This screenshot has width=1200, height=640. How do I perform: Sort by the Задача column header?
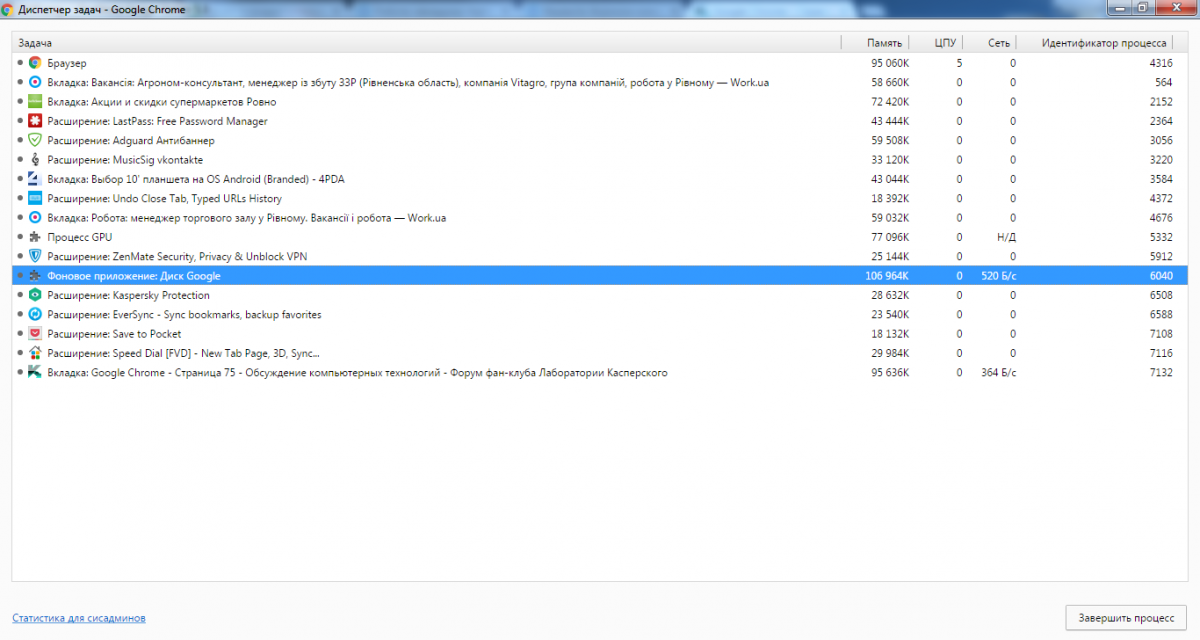426,43
